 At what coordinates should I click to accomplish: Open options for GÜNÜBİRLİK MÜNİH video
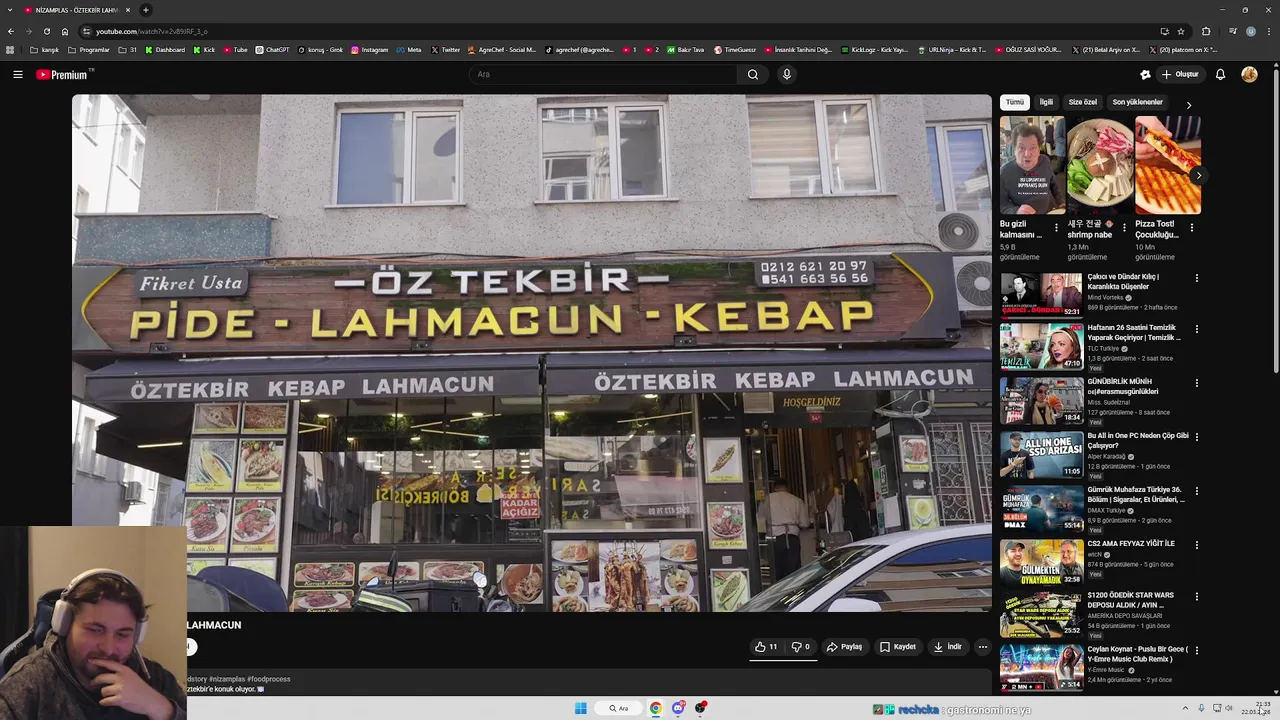tap(1196, 383)
